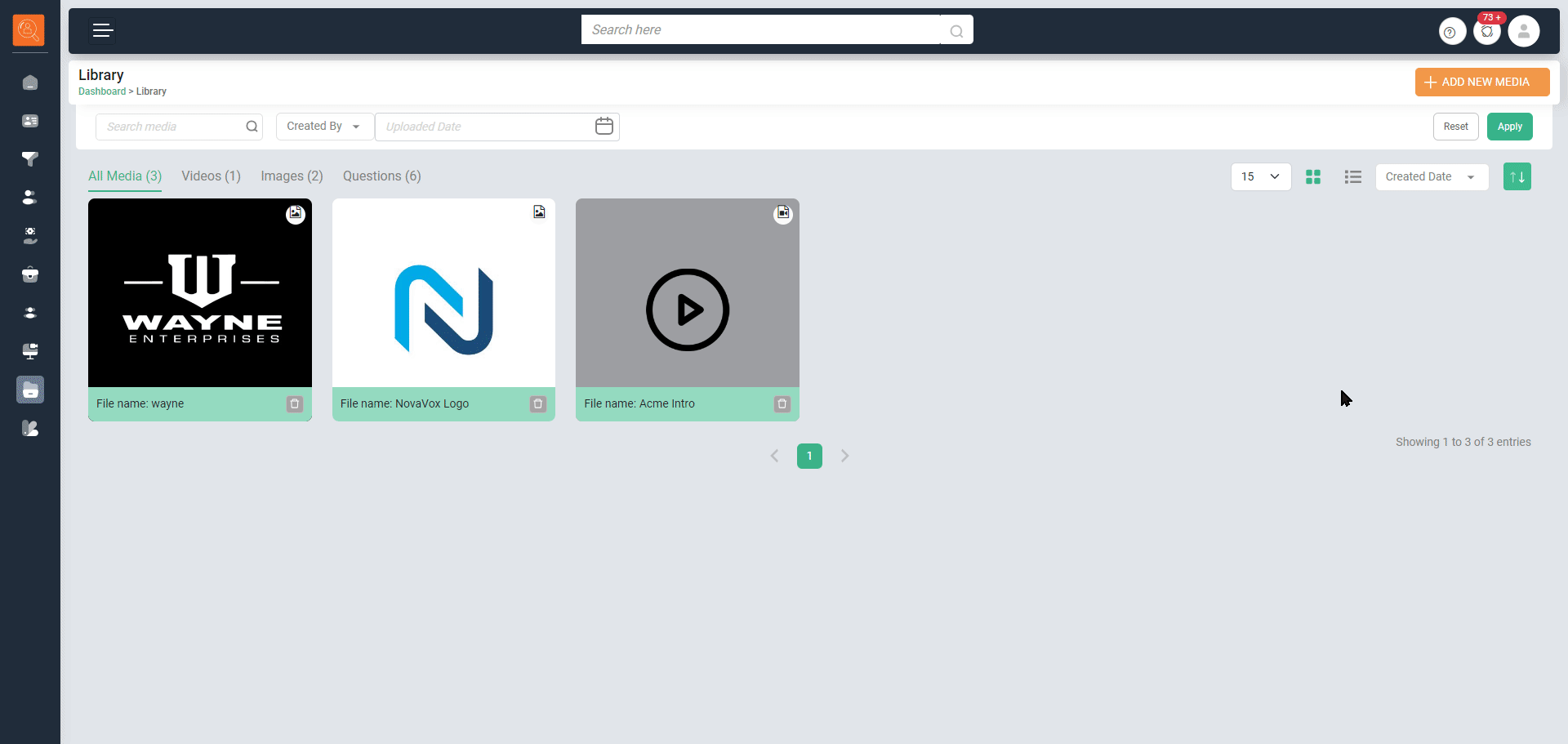Open the hamburger navigation menu
Viewport: 1568px width, 744px height.
[x=103, y=31]
